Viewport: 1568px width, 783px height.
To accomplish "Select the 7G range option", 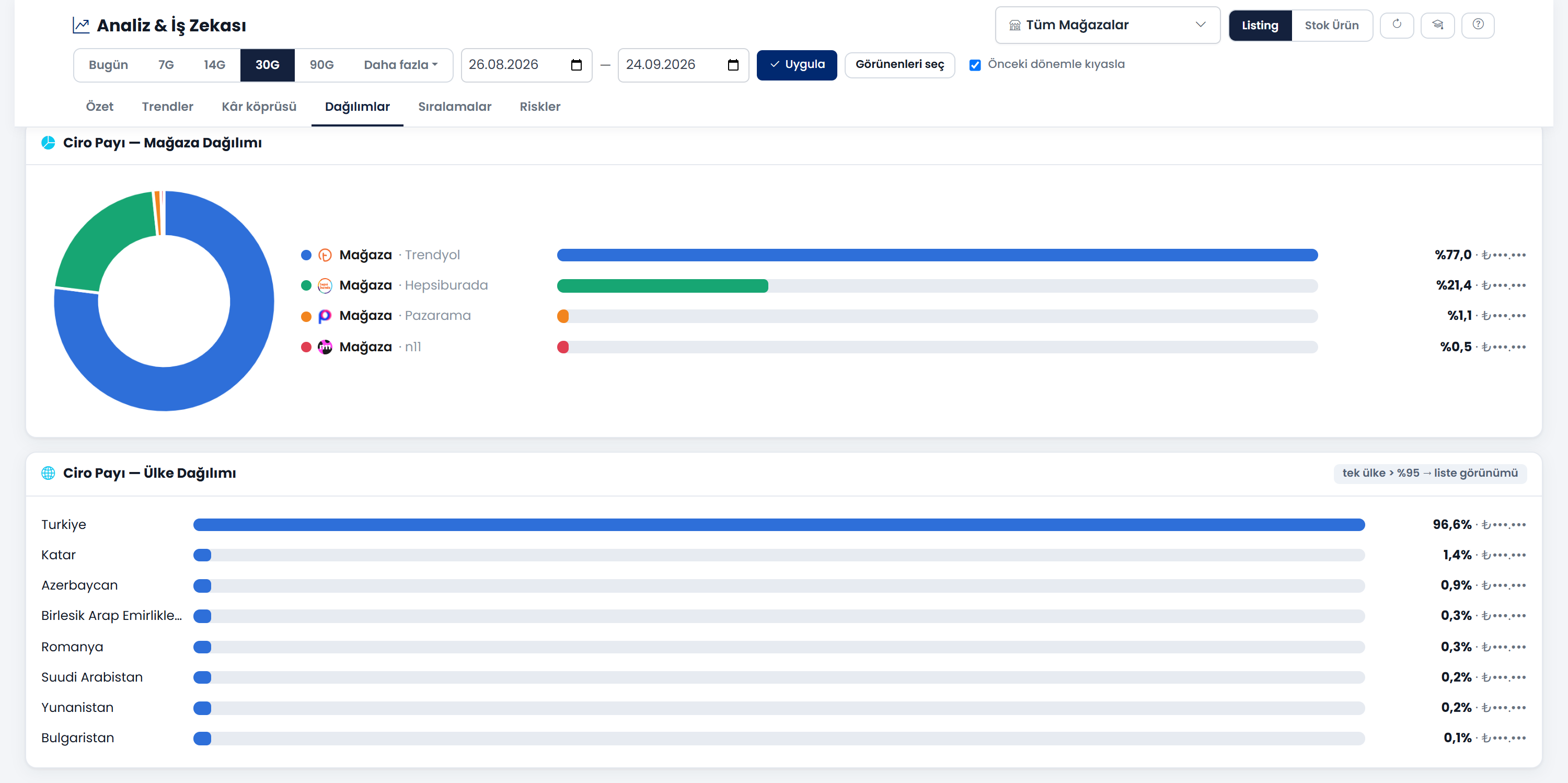I will click(x=166, y=65).
